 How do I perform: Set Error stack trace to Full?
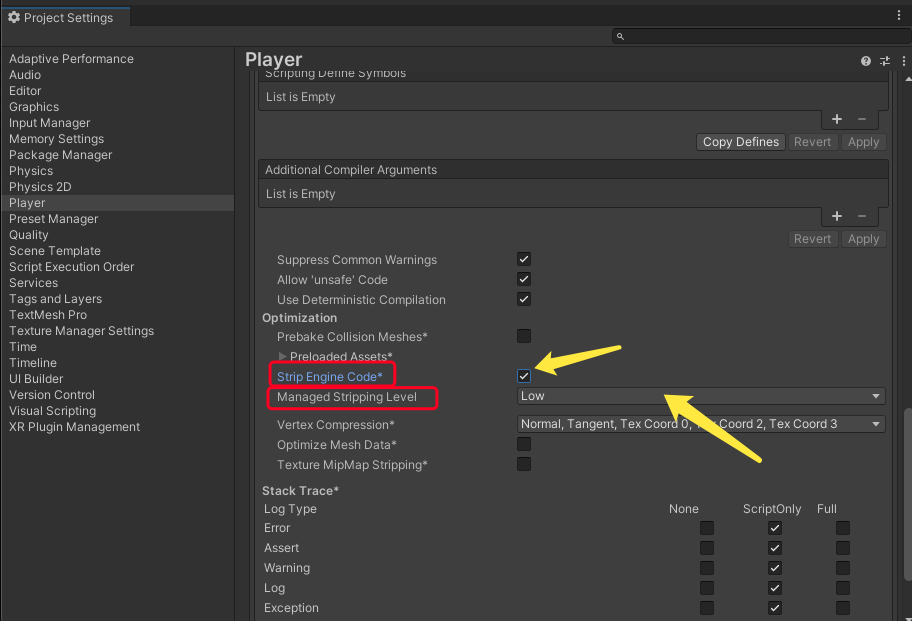point(843,528)
